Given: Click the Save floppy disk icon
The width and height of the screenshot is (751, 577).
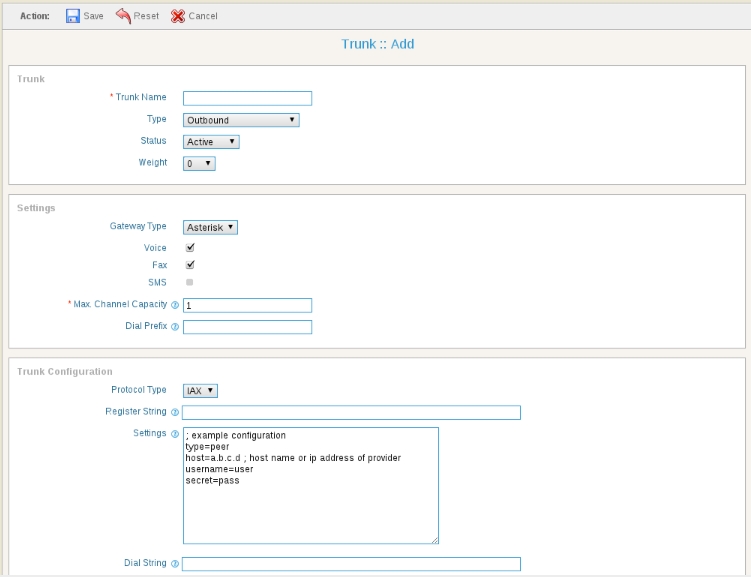Looking at the screenshot, I should pyautogui.click(x=73, y=16).
